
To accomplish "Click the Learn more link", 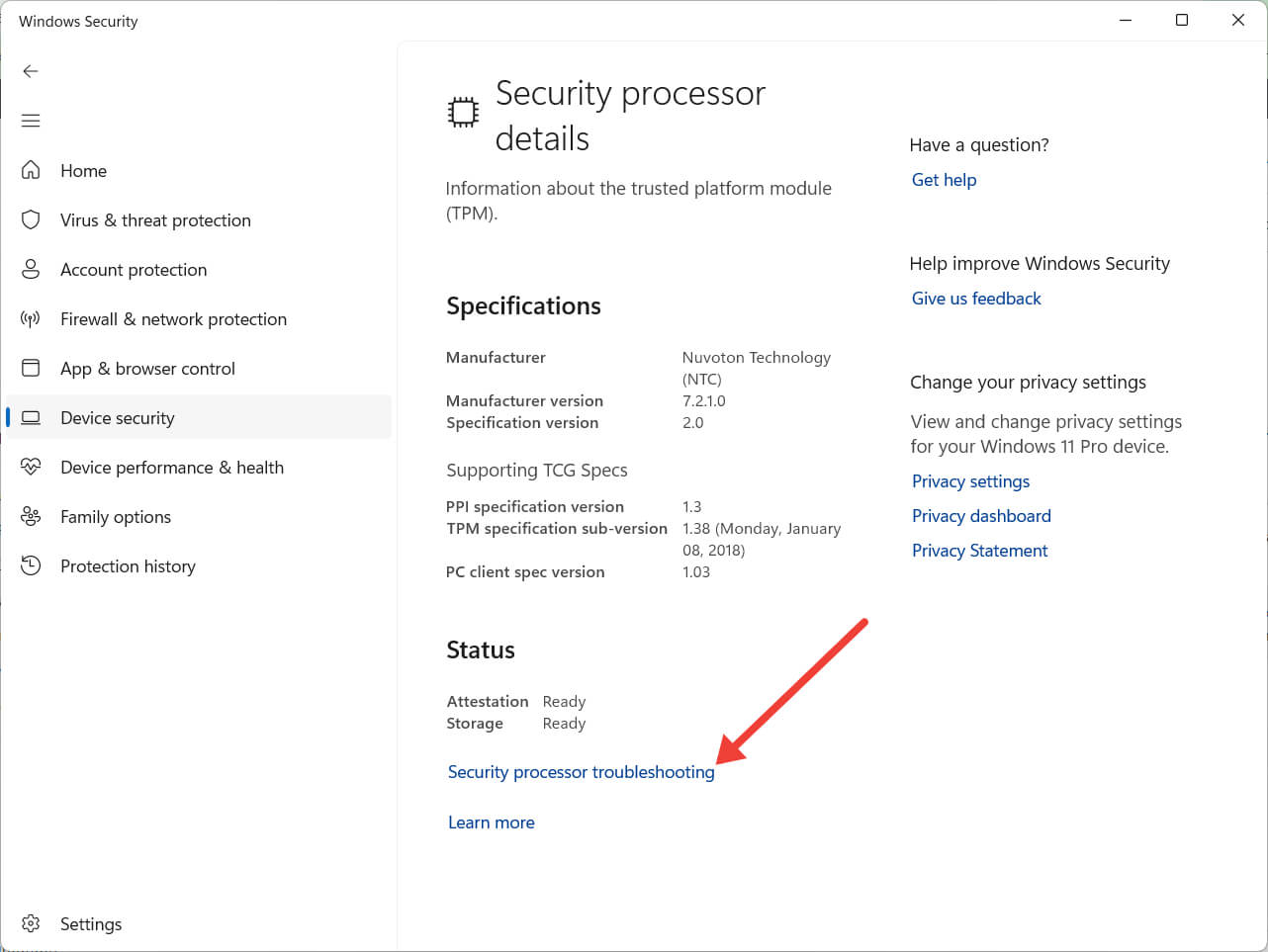I will pyautogui.click(x=491, y=822).
